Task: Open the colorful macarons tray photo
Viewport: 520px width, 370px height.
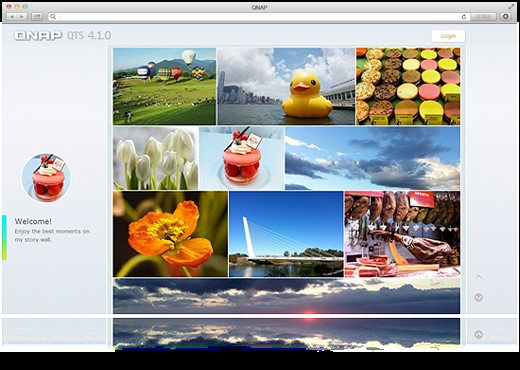Action: pos(408,86)
